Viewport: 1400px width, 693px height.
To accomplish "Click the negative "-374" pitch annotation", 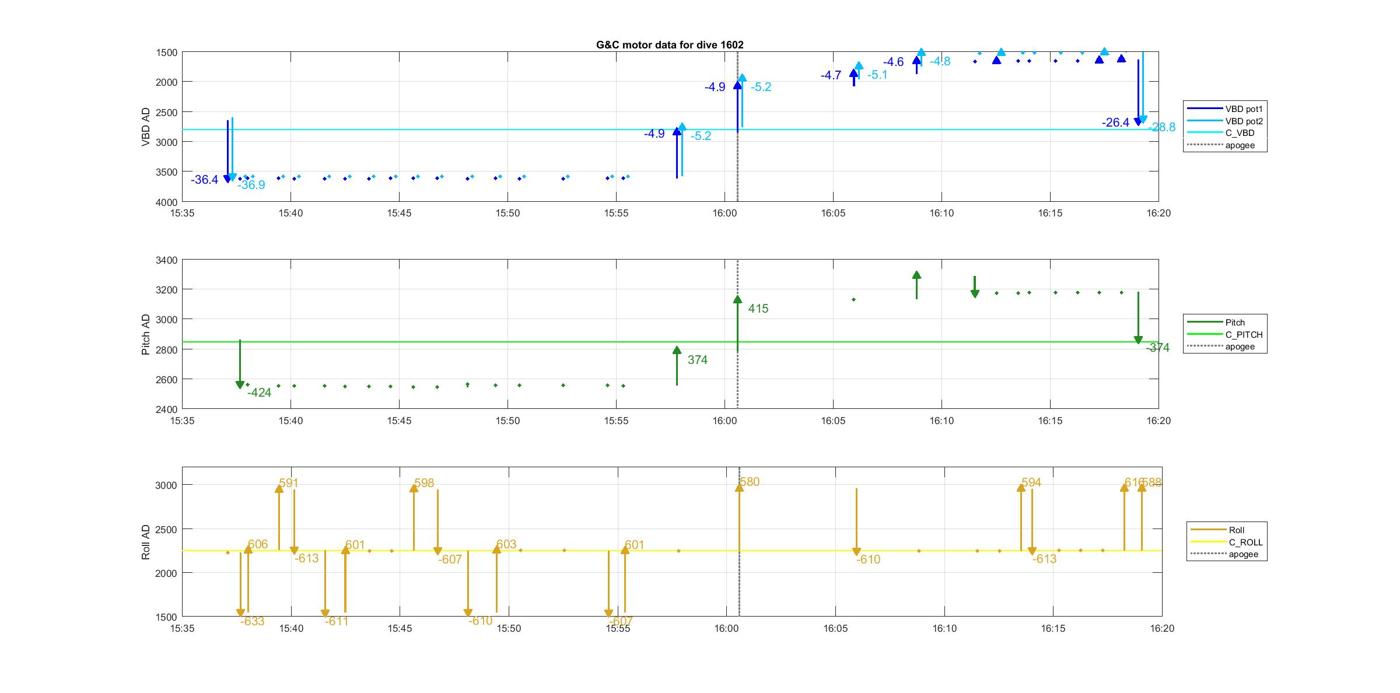I will coord(1158,348).
